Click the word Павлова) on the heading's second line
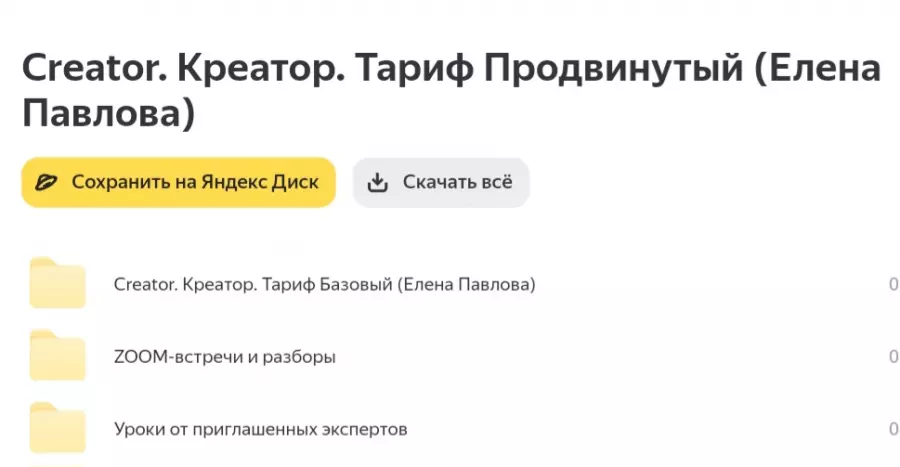The height and width of the screenshot is (467, 900). pyautogui.click(x=107, y=112)
